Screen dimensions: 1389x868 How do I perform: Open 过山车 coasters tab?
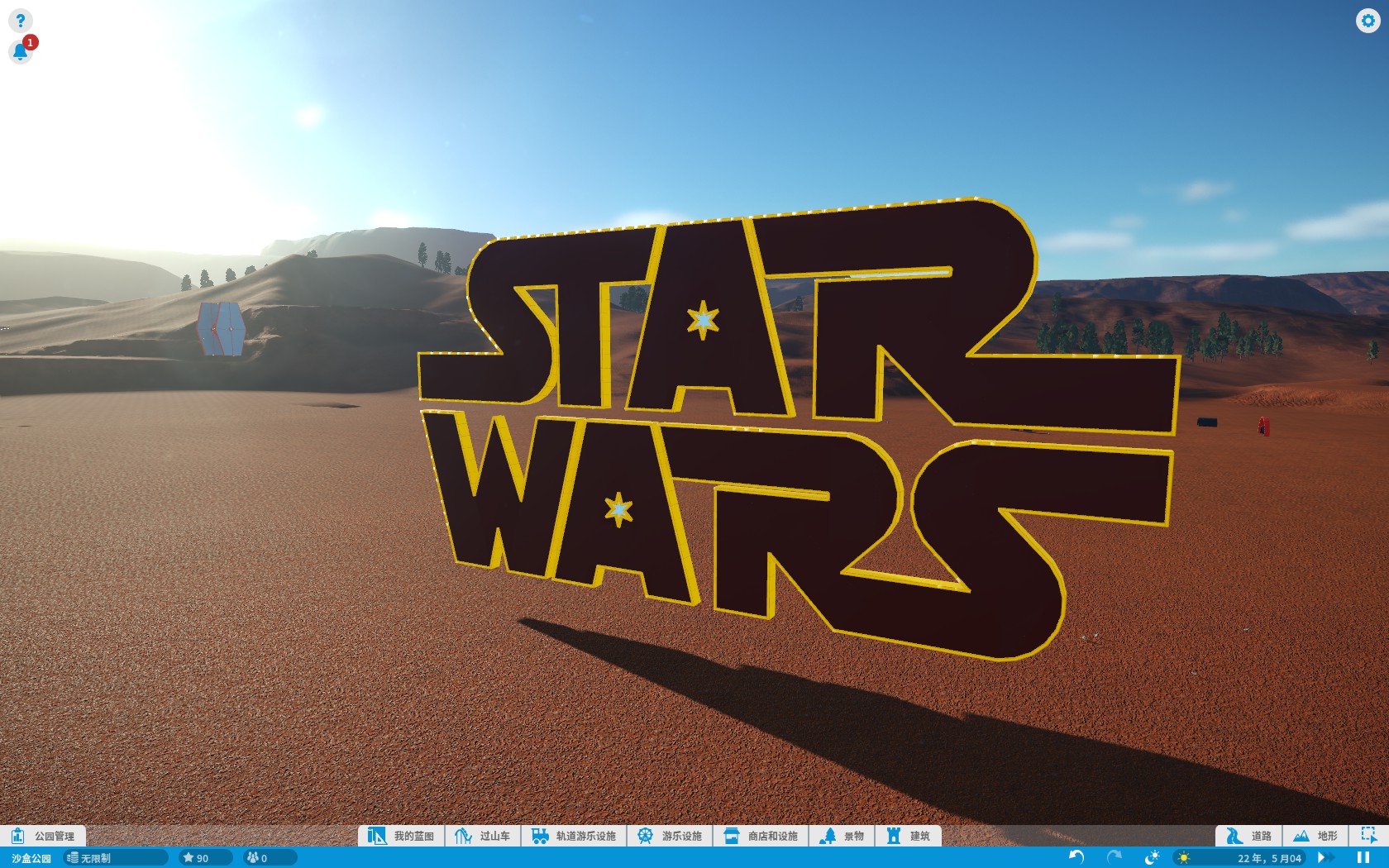(483, 836)
